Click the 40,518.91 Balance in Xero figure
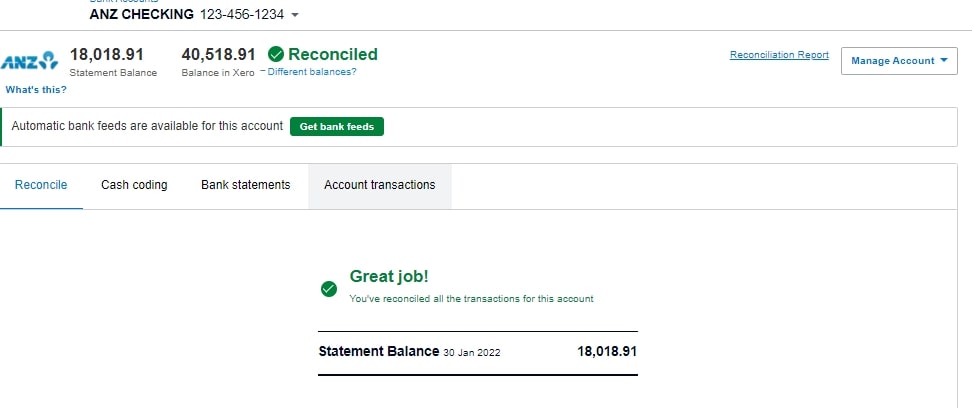The width and height of the screenshot is (972, 408). click(x=218, y=54)
